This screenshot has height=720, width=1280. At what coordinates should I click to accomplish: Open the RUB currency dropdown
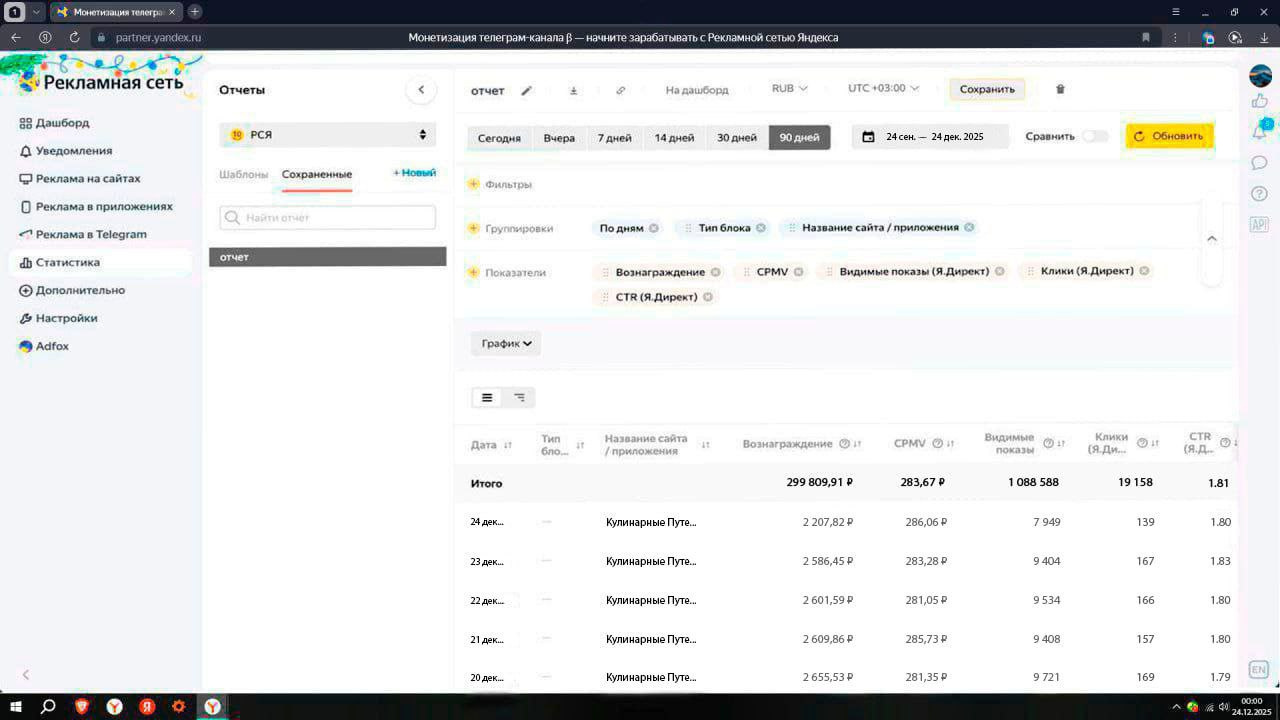coord(789,89)
